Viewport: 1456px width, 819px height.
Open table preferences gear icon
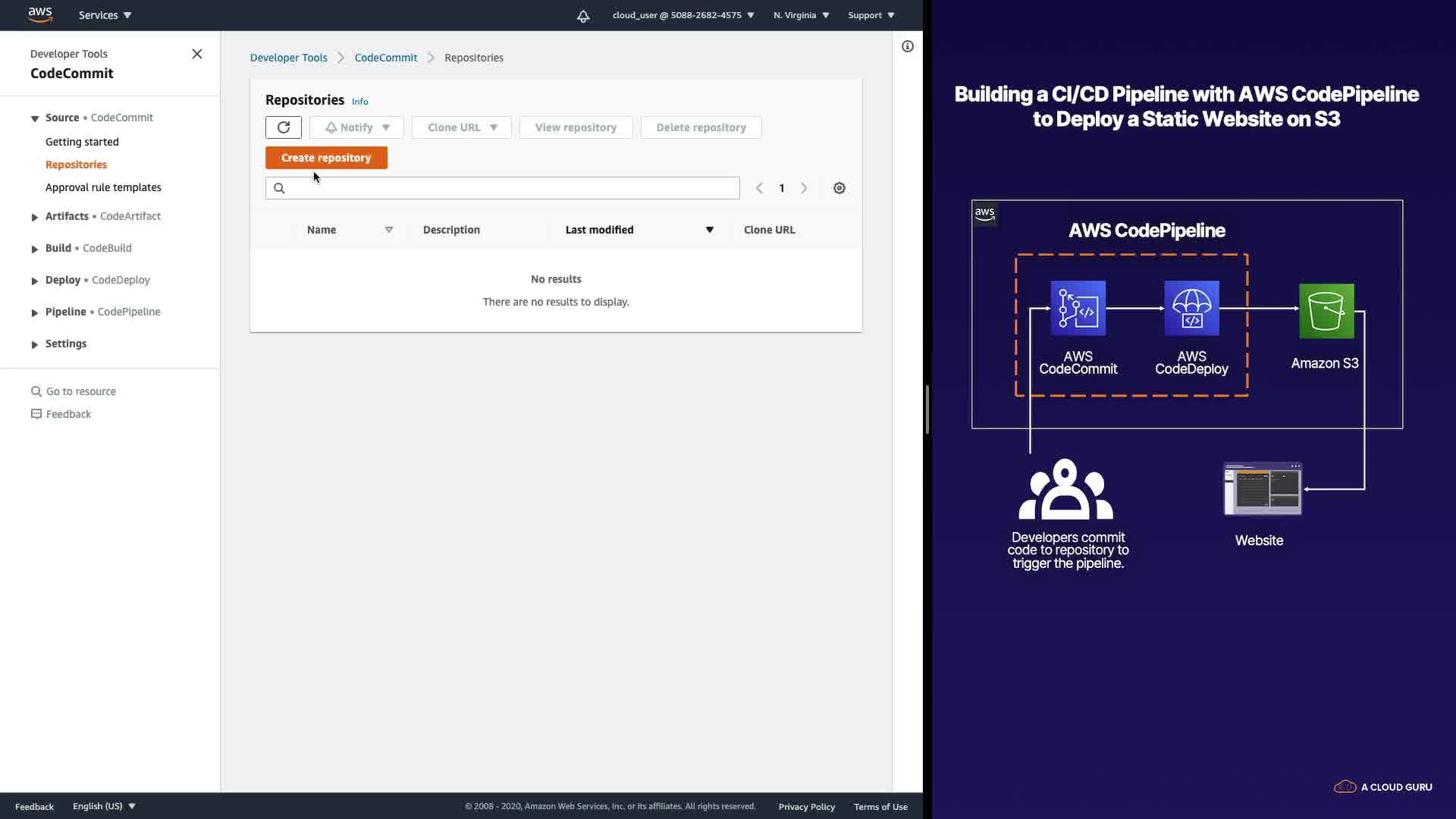click(839, 188)
